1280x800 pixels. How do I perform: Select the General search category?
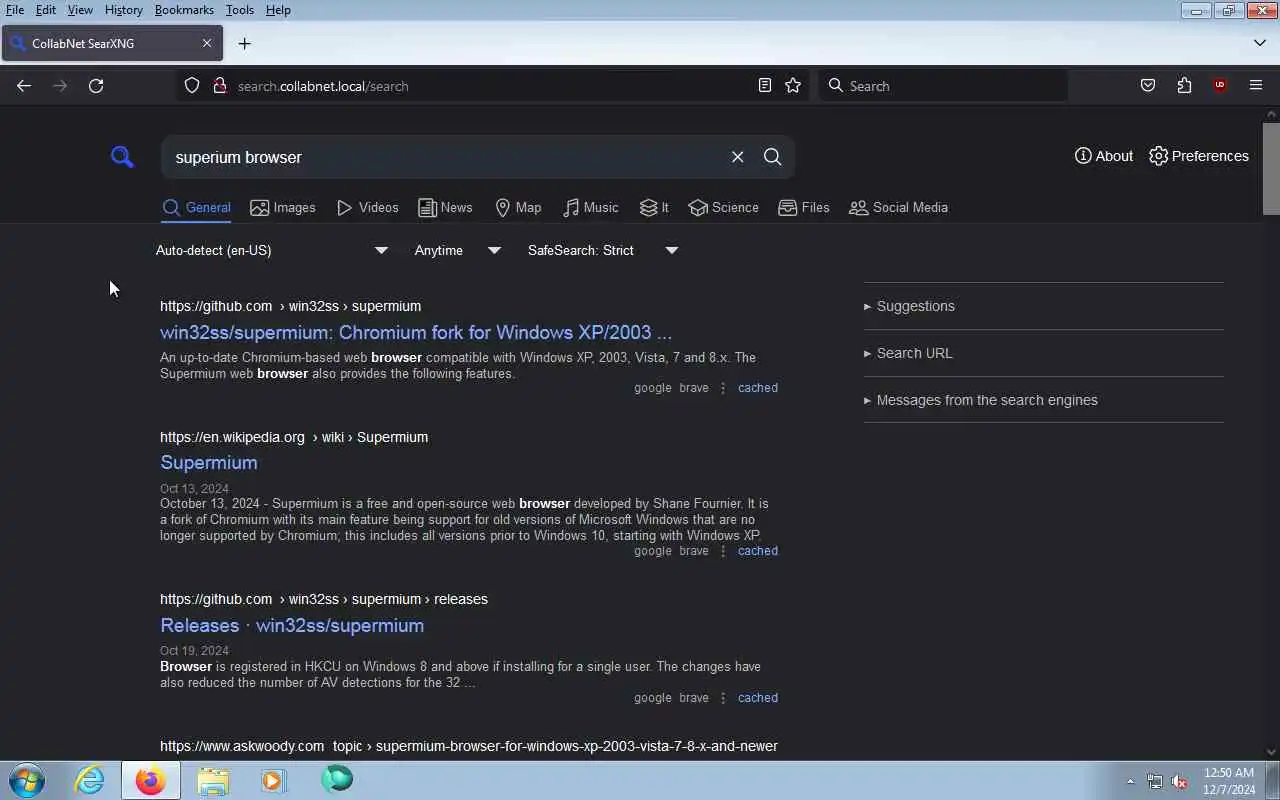point(197,207)
